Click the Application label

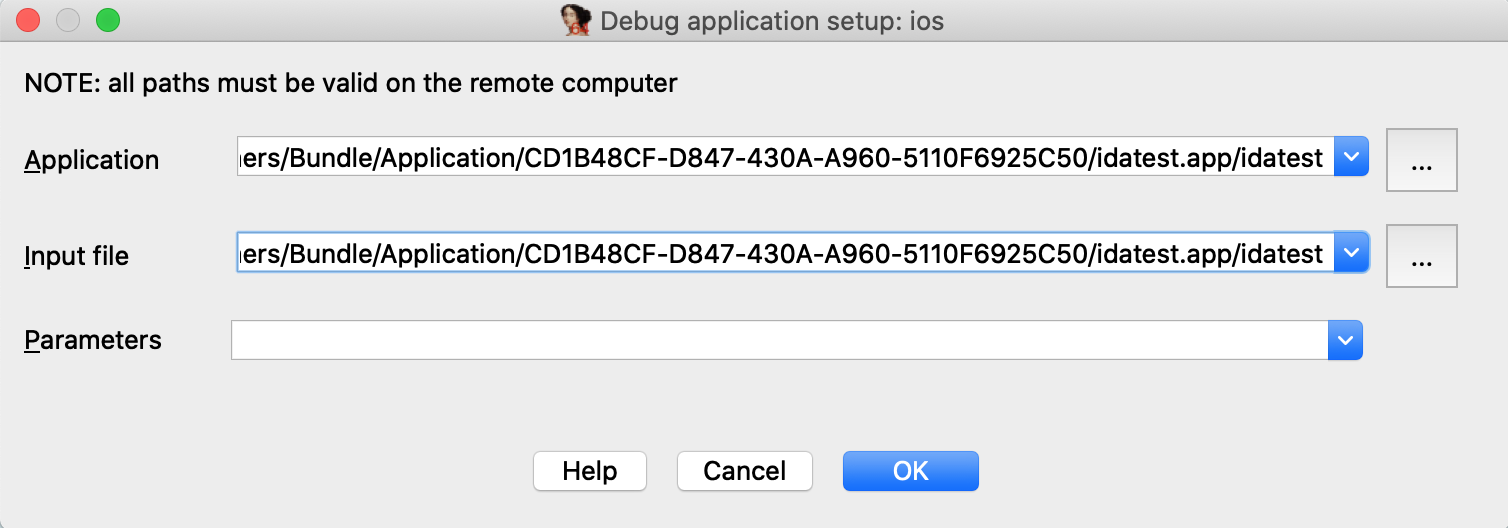coord(92,160)
